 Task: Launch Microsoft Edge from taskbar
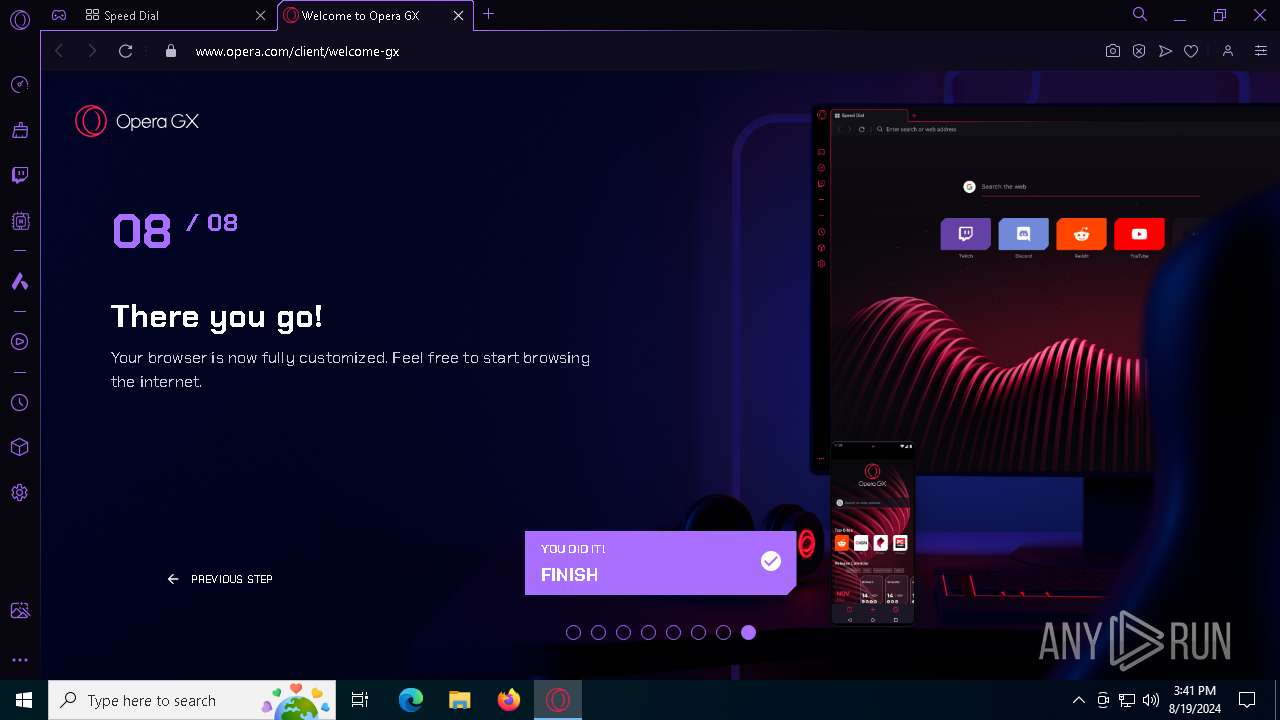click(411, 700)
